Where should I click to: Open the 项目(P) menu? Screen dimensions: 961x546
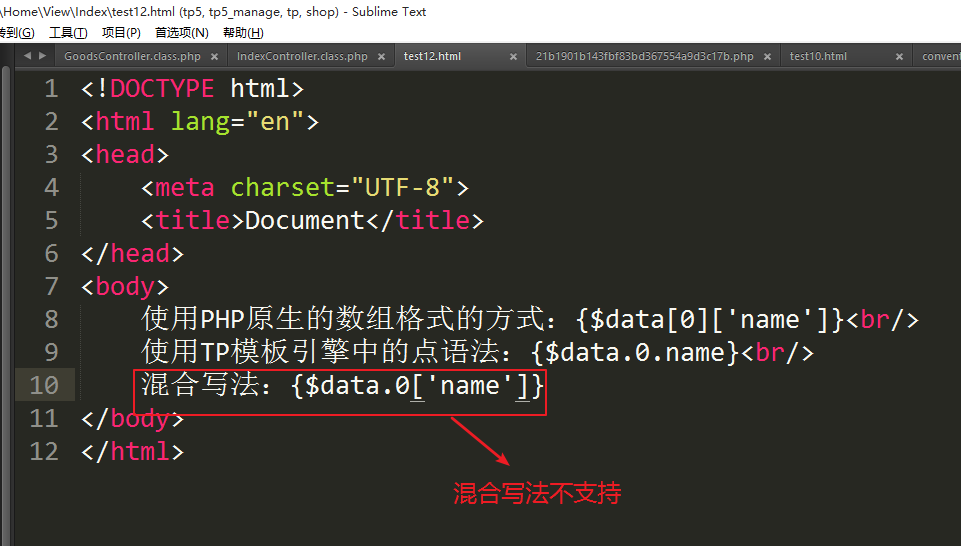click(x=121, y=33)
